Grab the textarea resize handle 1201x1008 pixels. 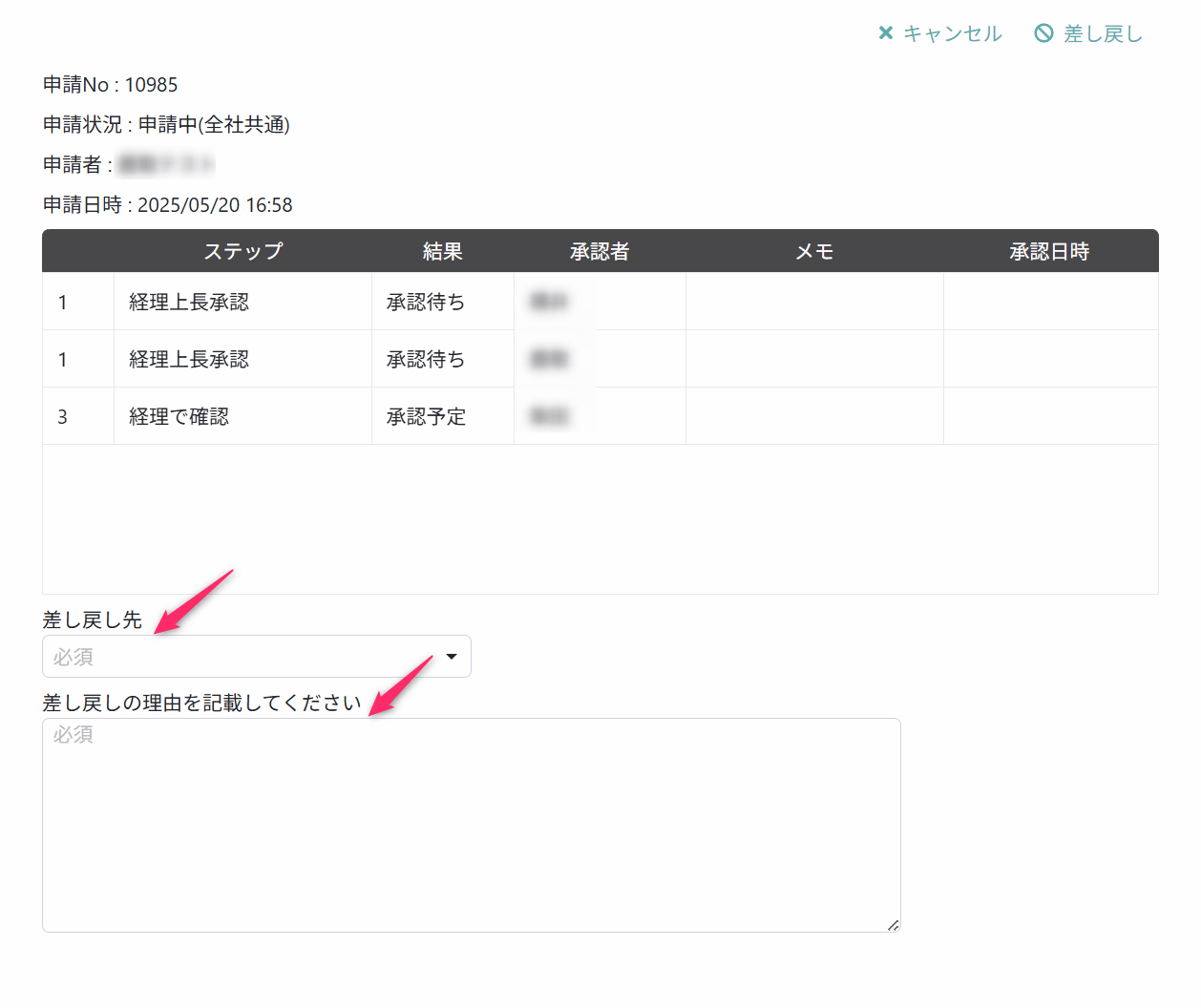(x=894, y=925)
